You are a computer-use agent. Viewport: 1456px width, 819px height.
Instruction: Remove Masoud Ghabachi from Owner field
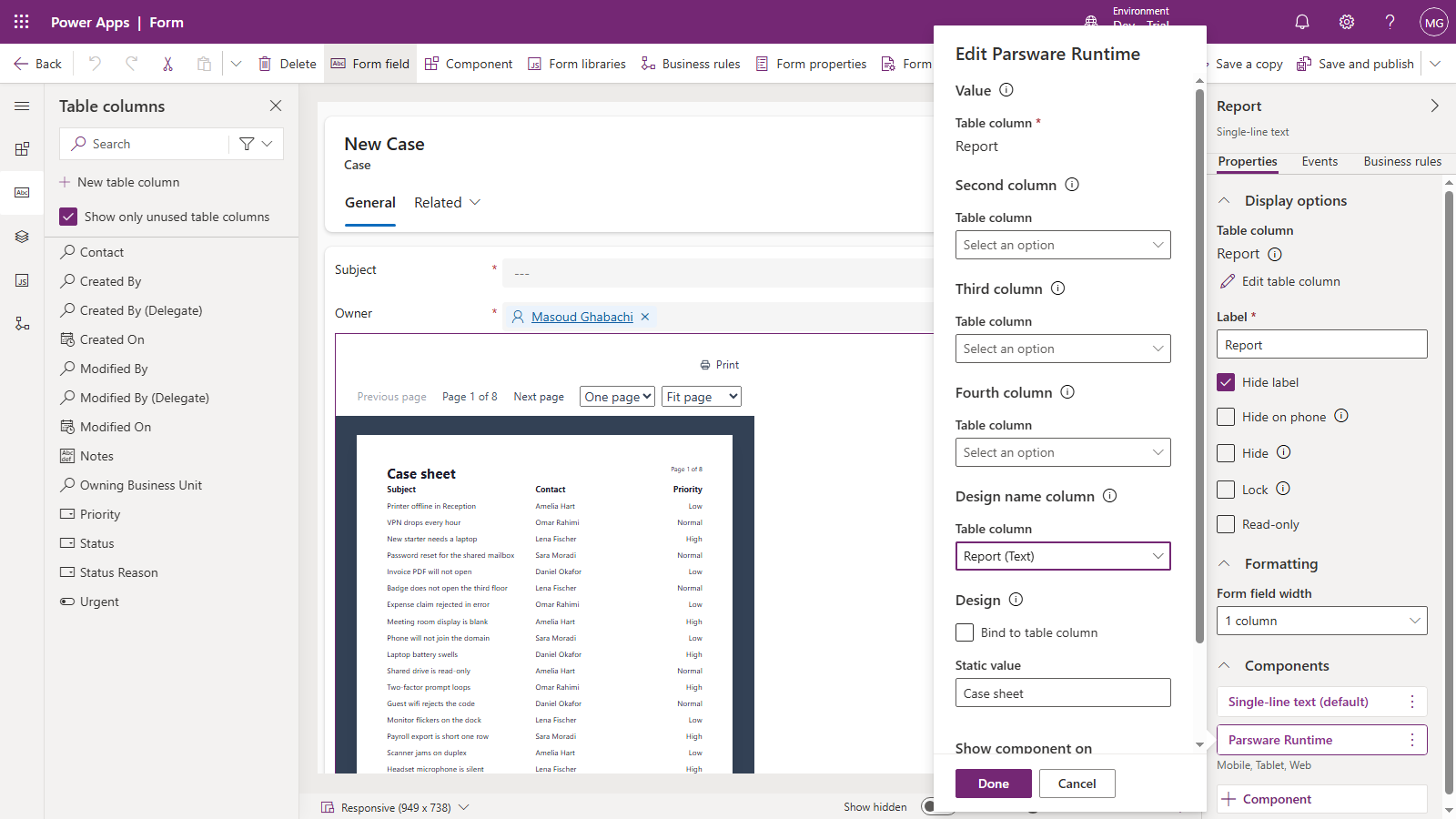645,317
